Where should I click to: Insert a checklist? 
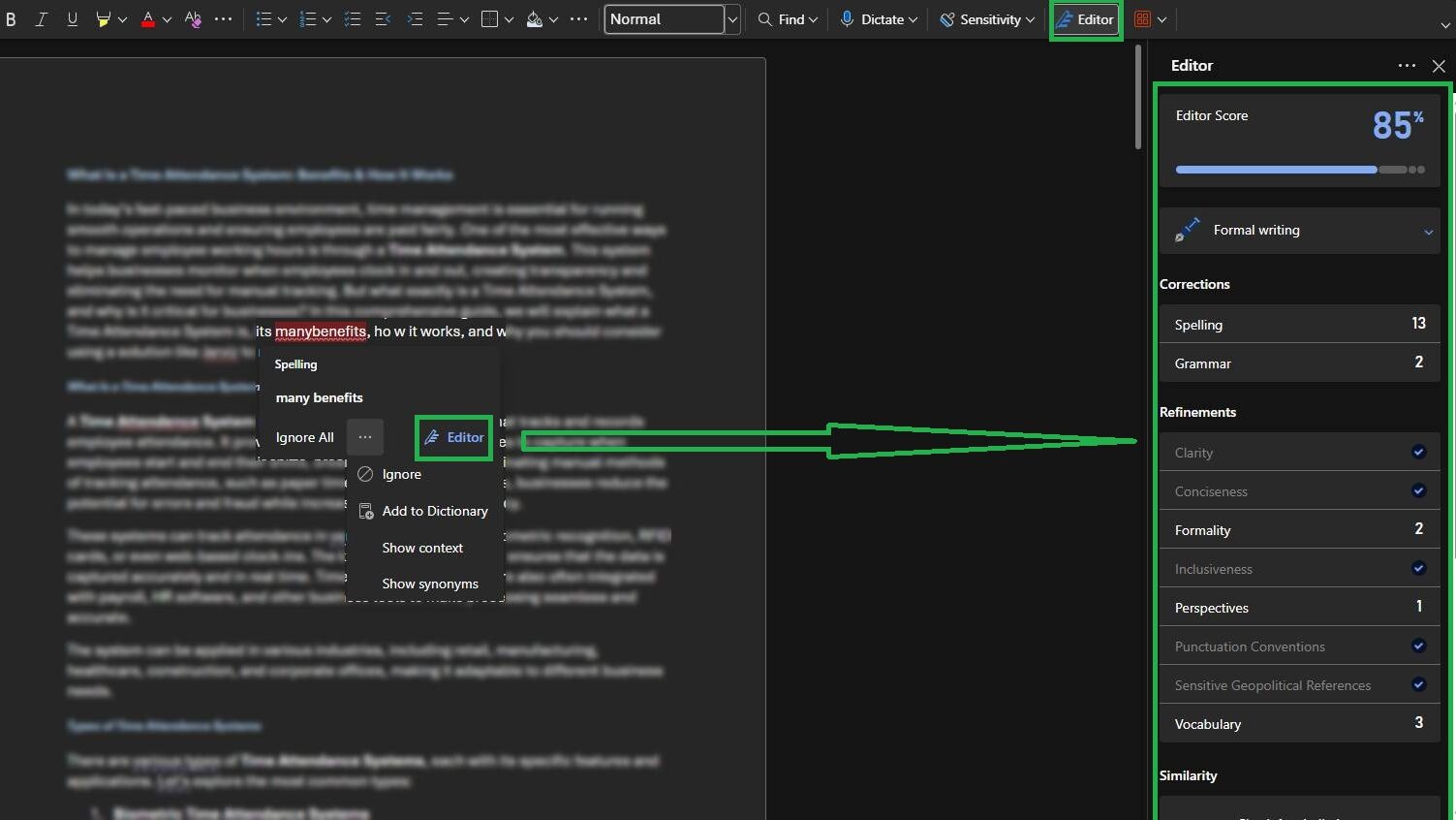click(353, 19)
